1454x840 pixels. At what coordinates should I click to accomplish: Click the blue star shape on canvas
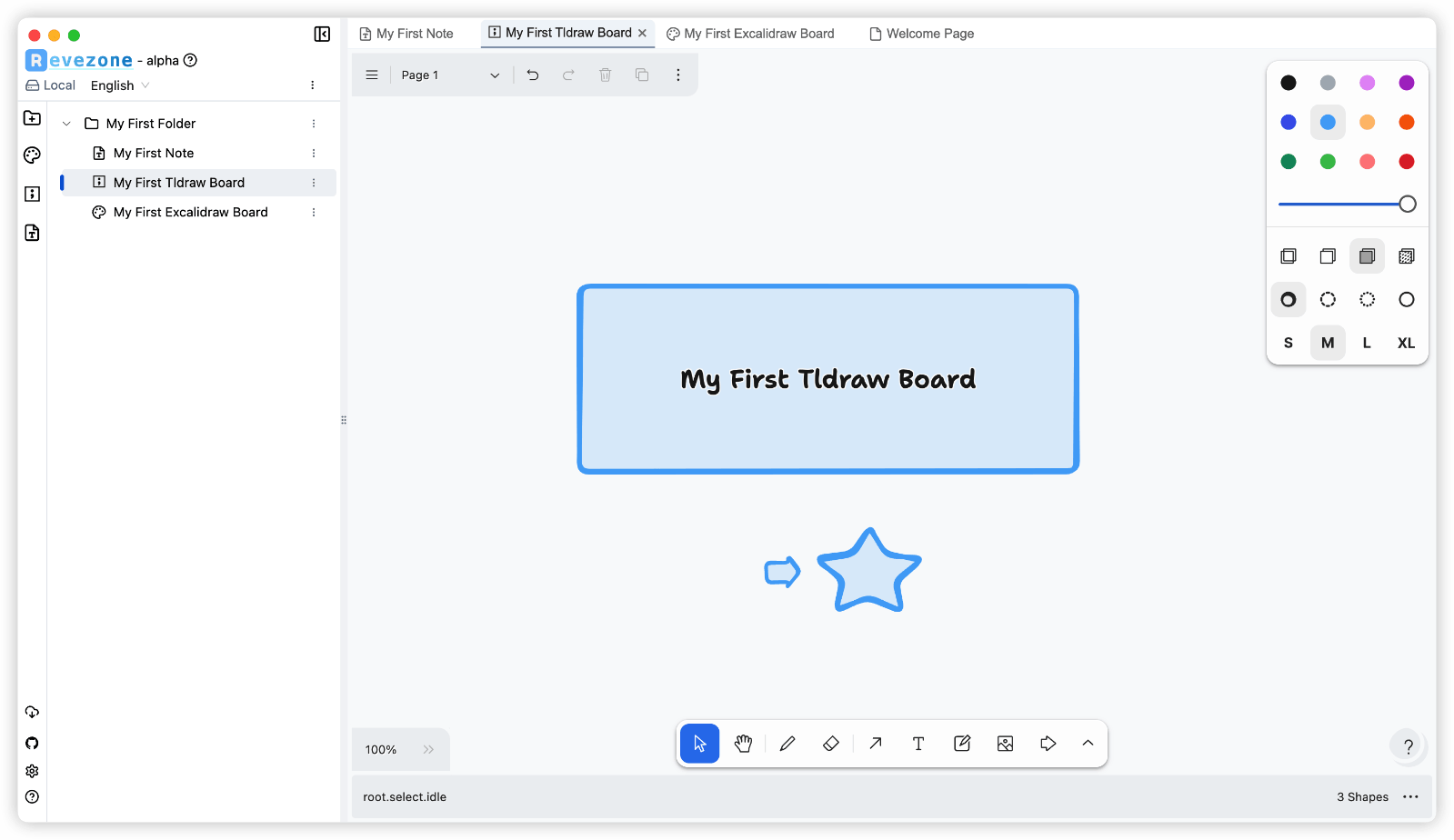[869, 575]
